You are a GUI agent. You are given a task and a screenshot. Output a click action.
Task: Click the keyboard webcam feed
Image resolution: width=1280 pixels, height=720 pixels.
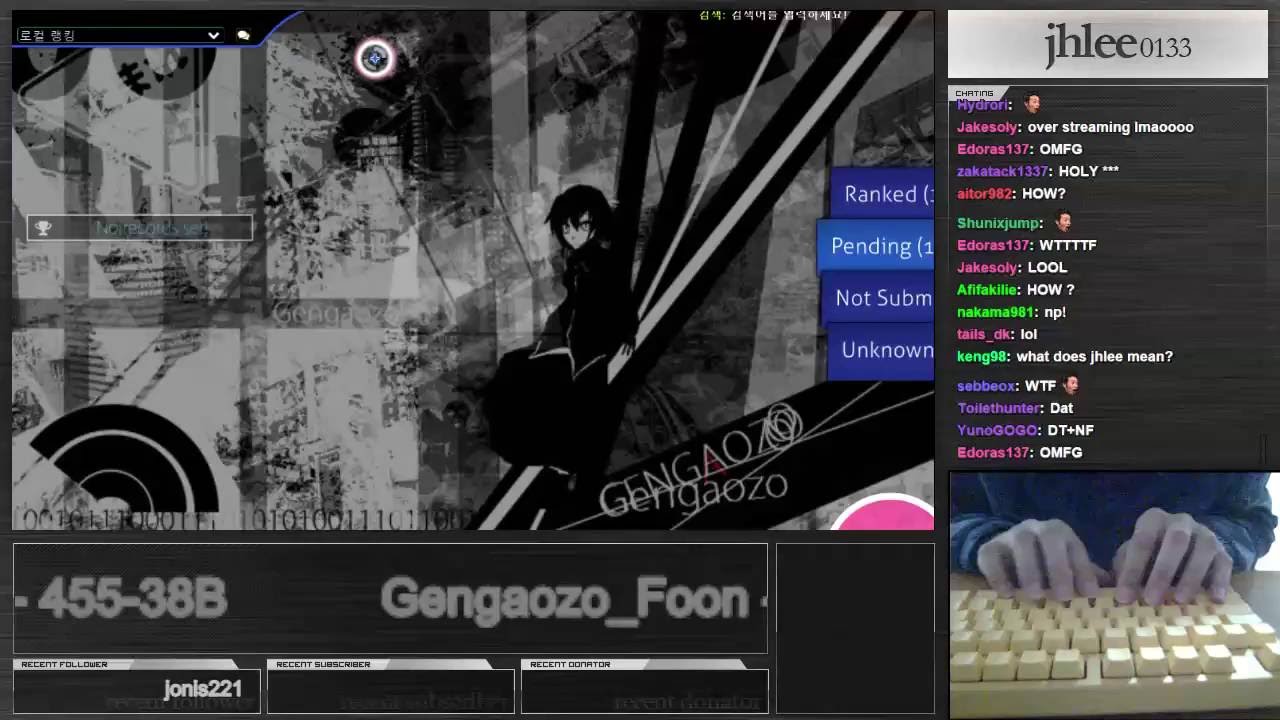pos(1113,595)
